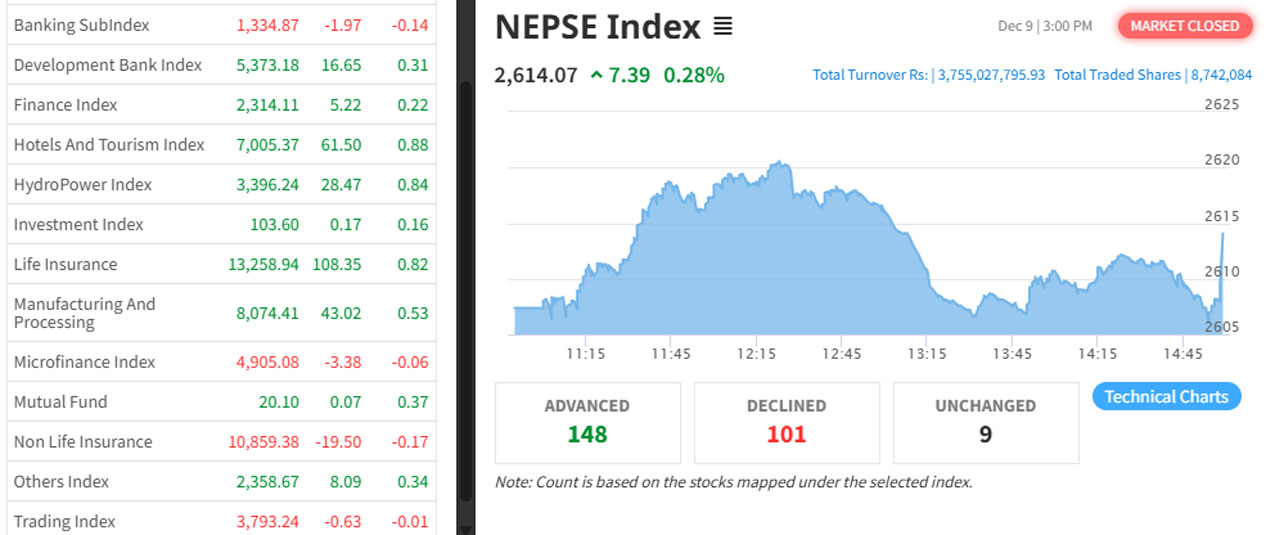Open Microfinance Index

(84, 362)
